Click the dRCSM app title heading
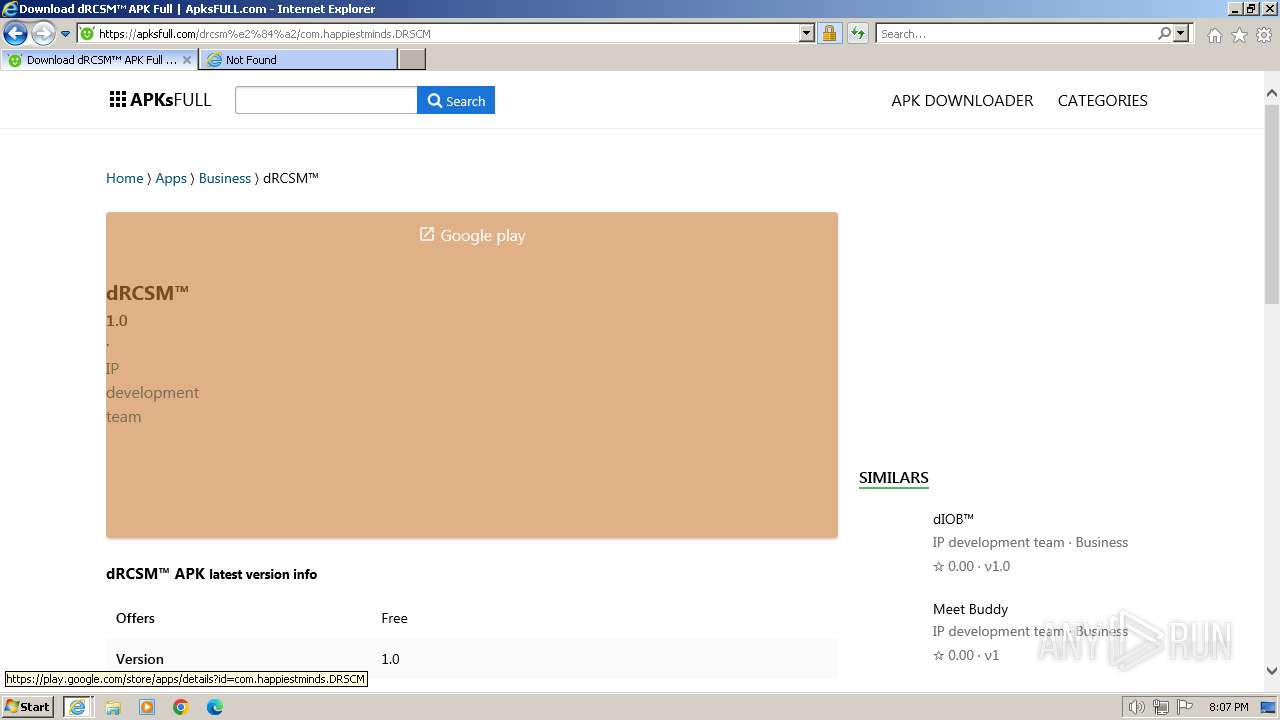Screen dimensions: 1280x720 (148, 292)
